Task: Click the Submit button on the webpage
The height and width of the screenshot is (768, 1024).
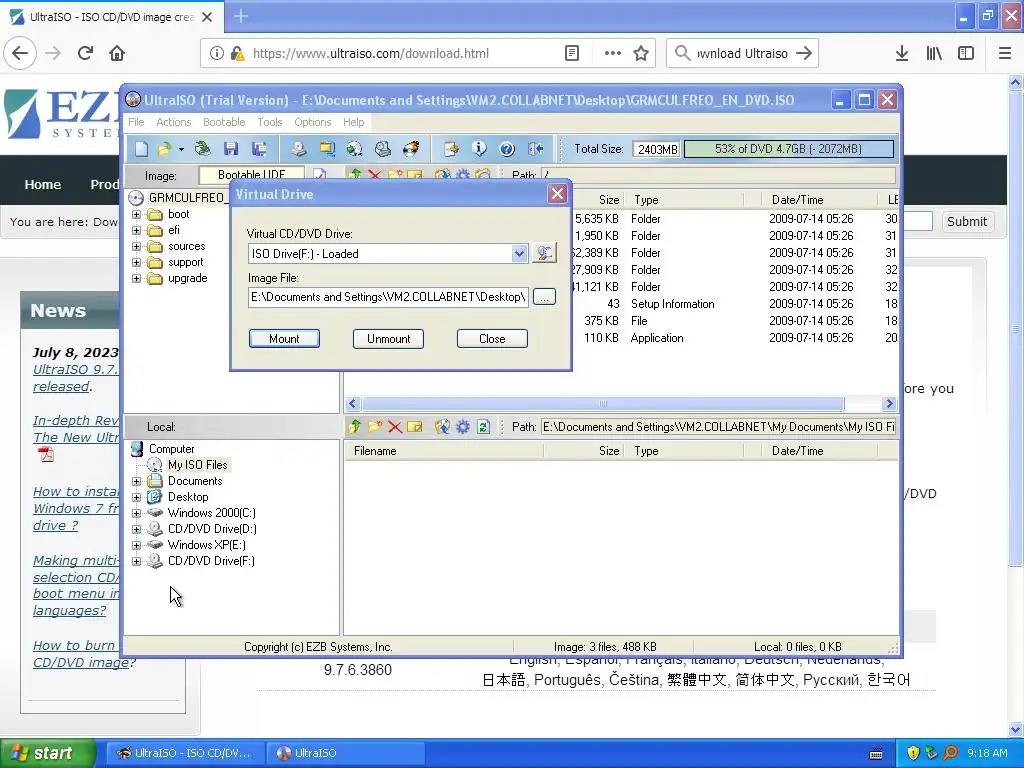Action: [967, 221]
